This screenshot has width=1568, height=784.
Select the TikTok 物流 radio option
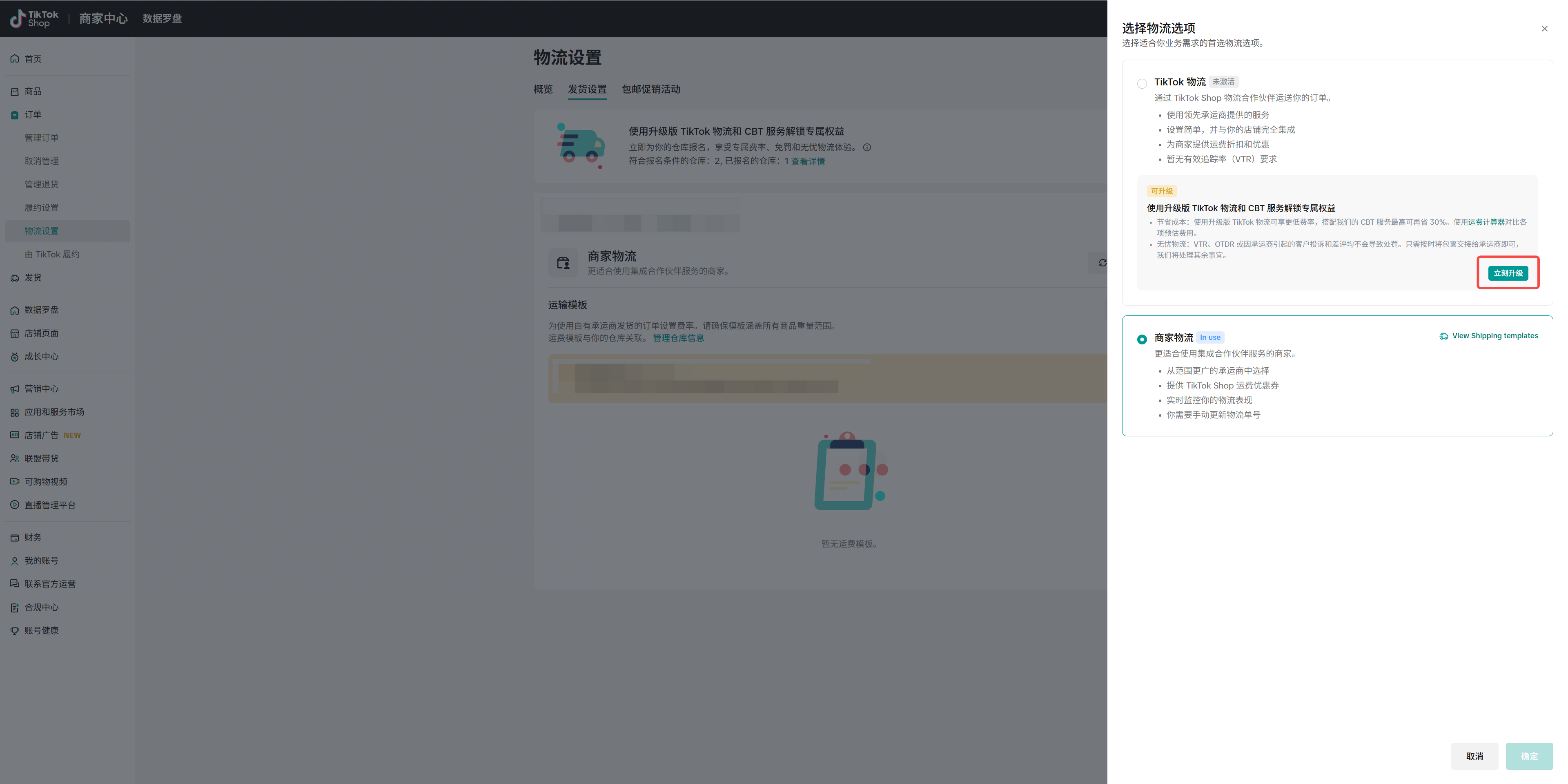coord(1142,83)
